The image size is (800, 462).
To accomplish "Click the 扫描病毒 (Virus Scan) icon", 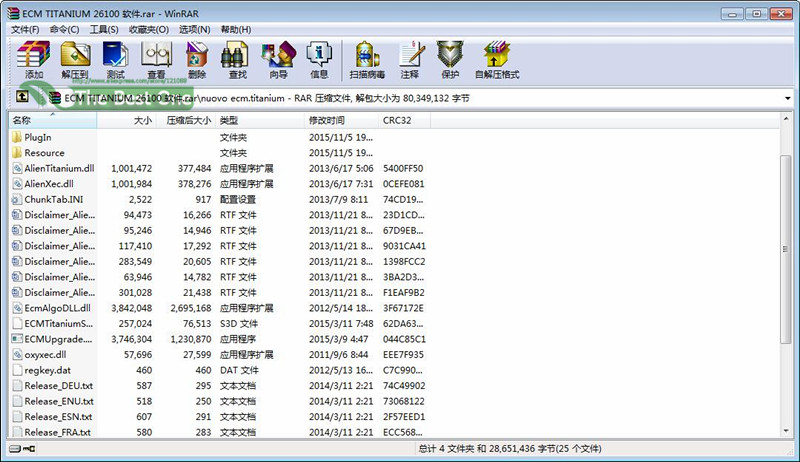I will pyautogui.click(x=367, y=59).
